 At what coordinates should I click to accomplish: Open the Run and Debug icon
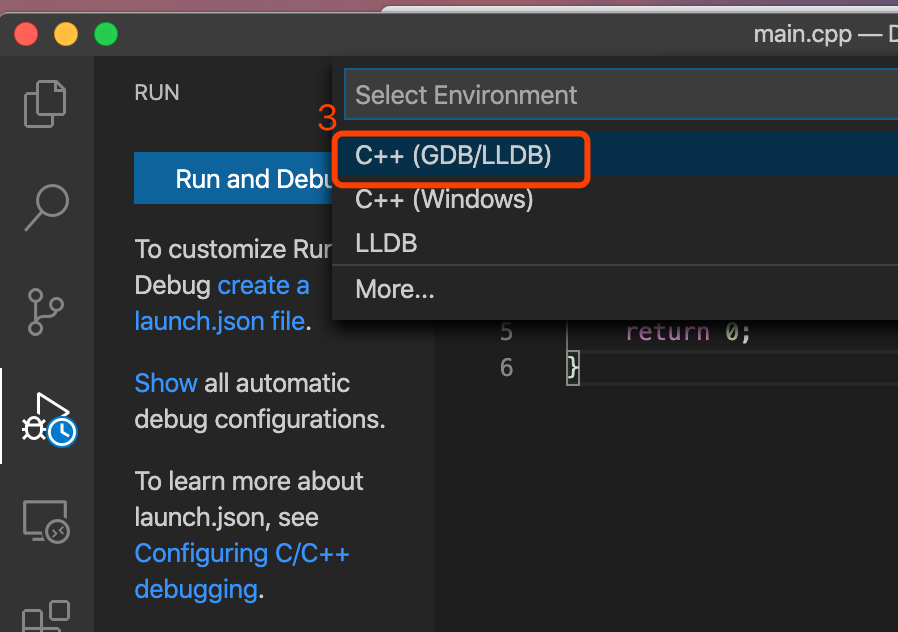pyautogui.click(x=48, y=420)
